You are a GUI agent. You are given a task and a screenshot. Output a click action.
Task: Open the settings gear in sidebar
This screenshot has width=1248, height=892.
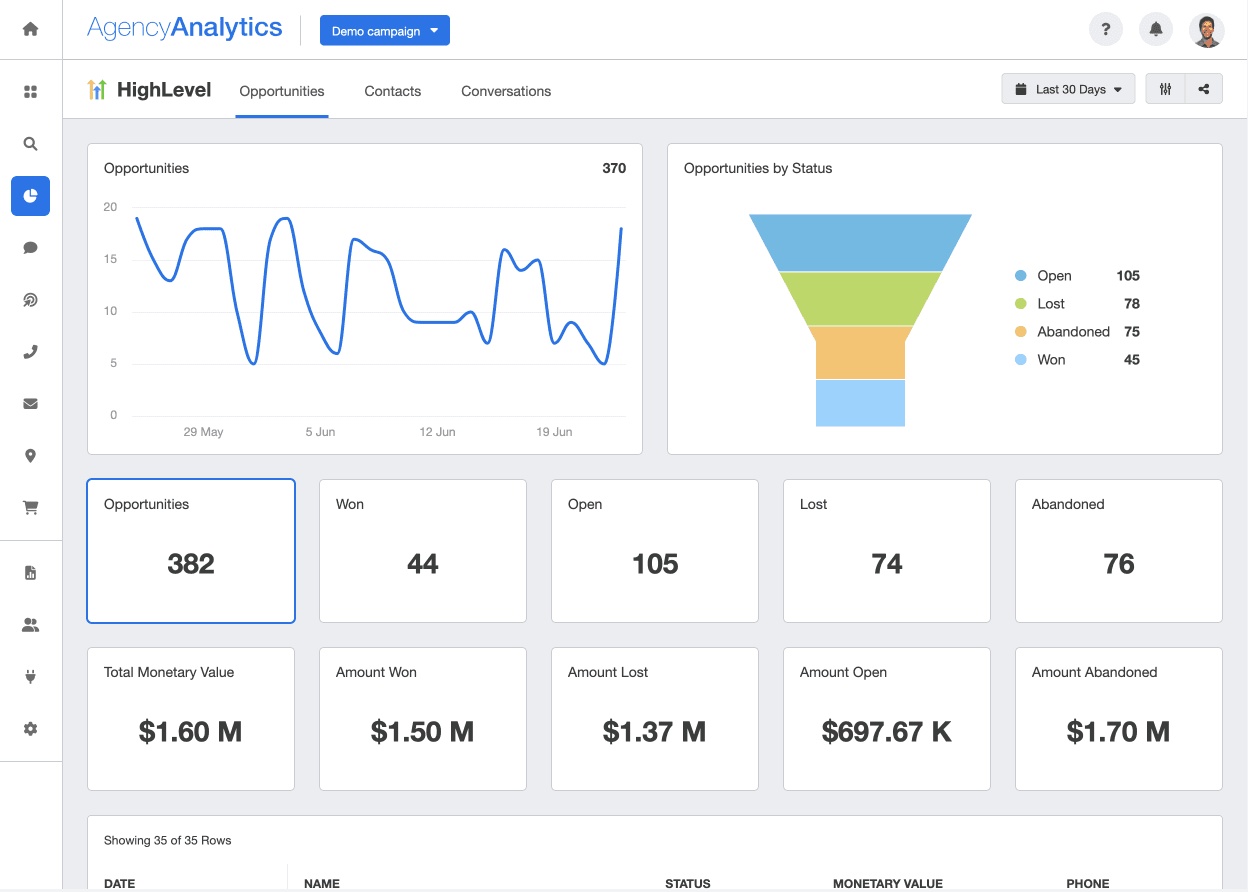30,729
